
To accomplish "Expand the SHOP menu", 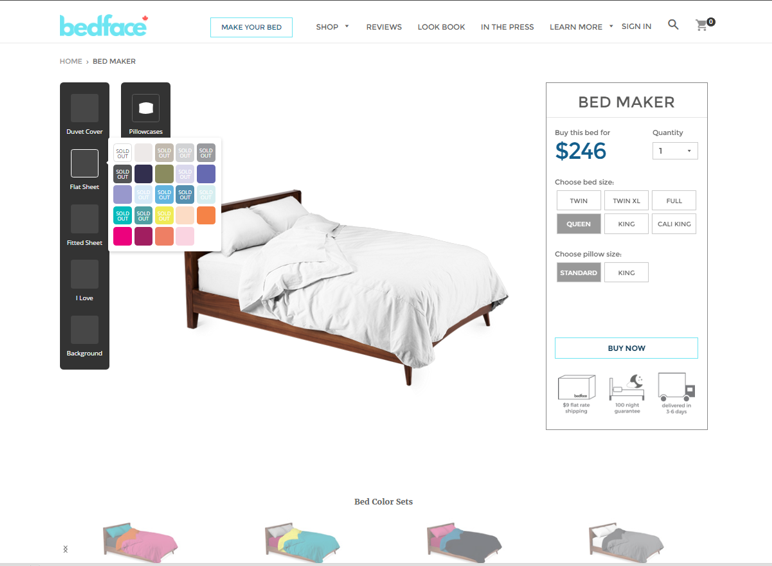I will click(x=332, y=27).
